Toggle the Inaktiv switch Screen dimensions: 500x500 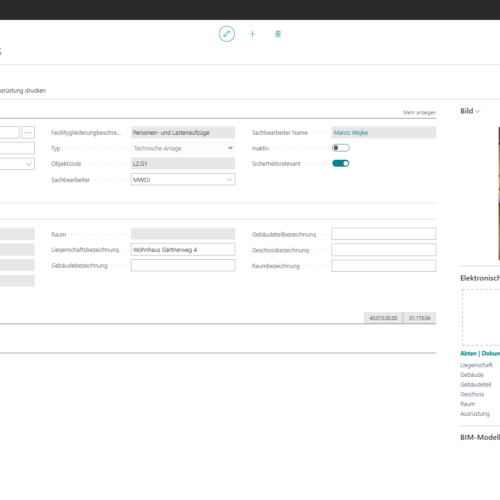point(341,148)
